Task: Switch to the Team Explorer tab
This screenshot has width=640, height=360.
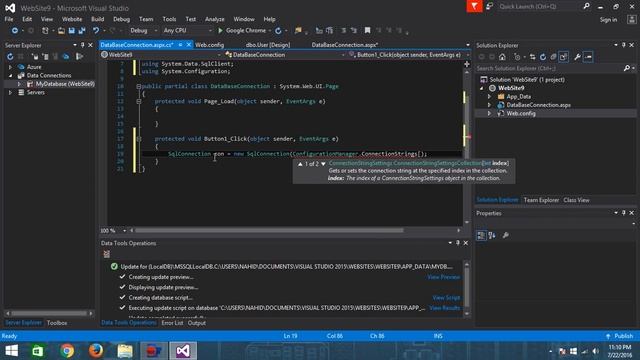Action: point(541,200)
